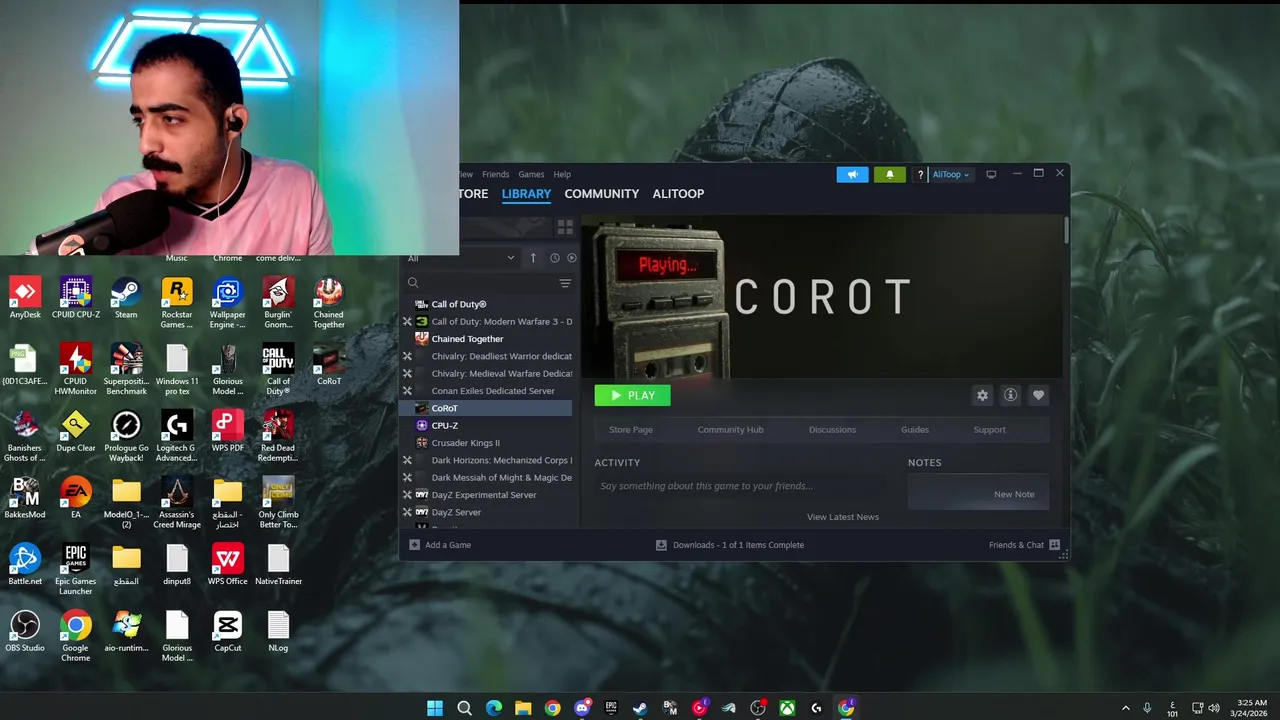Image resolution: width=1280 pixels, height=720 pixels.
Task: Open the Steam announcements megaphone button
Action: pyautogui.click(x=852, y=174)
